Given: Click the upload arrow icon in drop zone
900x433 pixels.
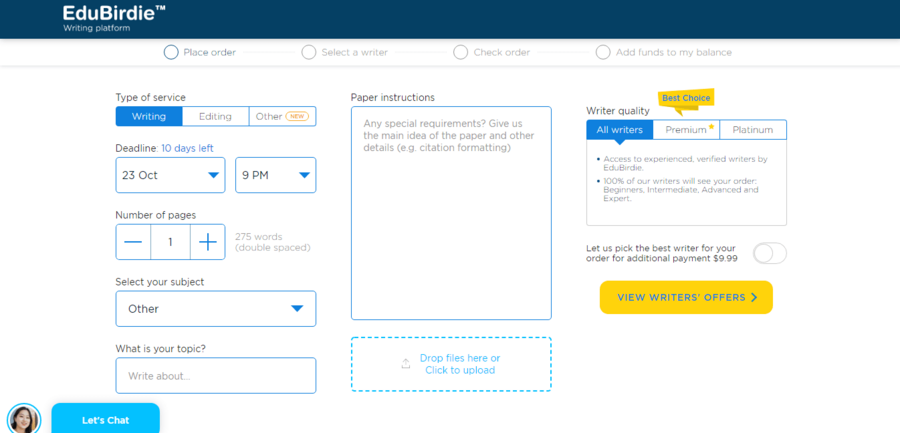Looking at the screenshot, I should point(405,364).
